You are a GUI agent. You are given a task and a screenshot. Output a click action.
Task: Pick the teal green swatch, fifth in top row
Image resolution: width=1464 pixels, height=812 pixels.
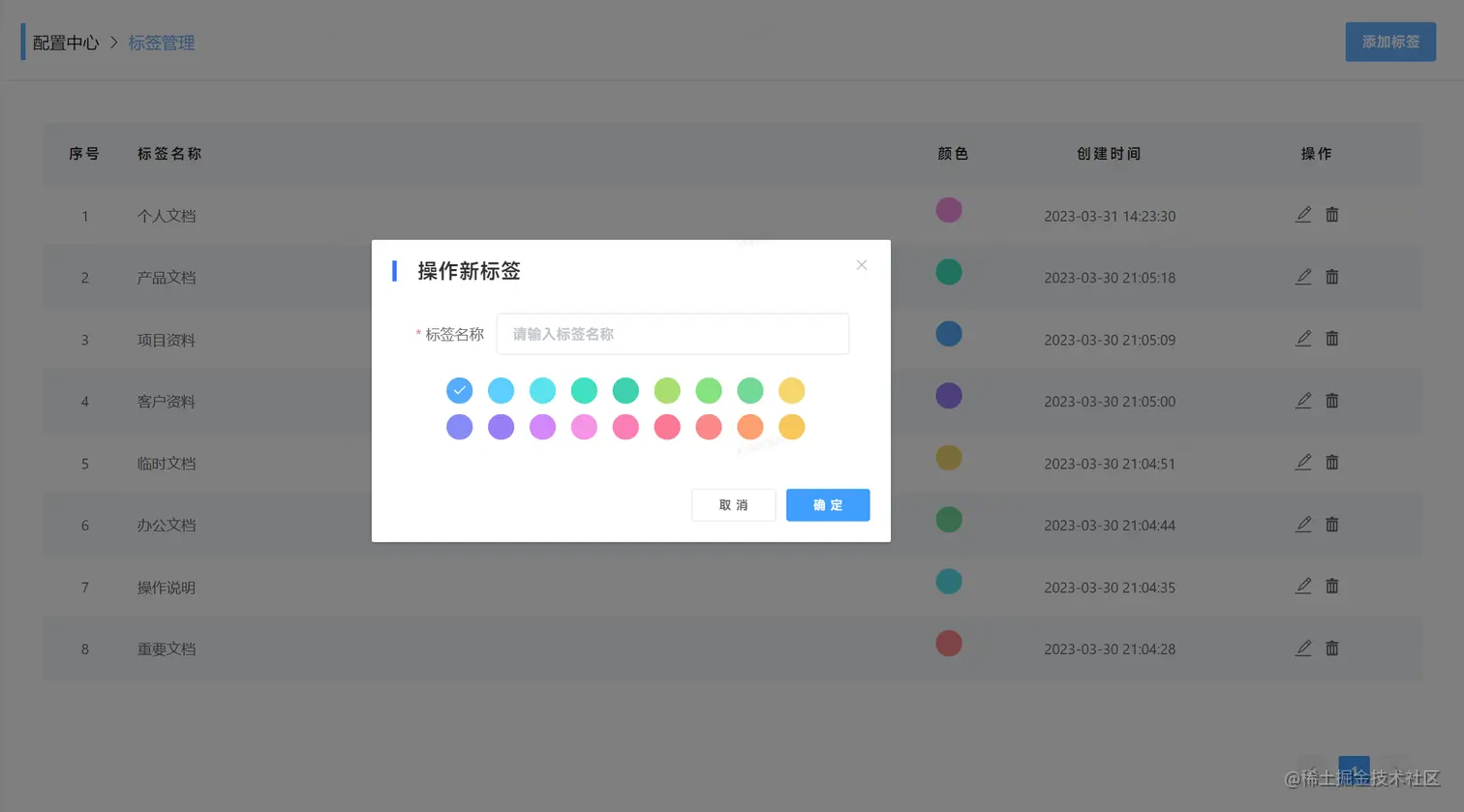tap(625, 390)
